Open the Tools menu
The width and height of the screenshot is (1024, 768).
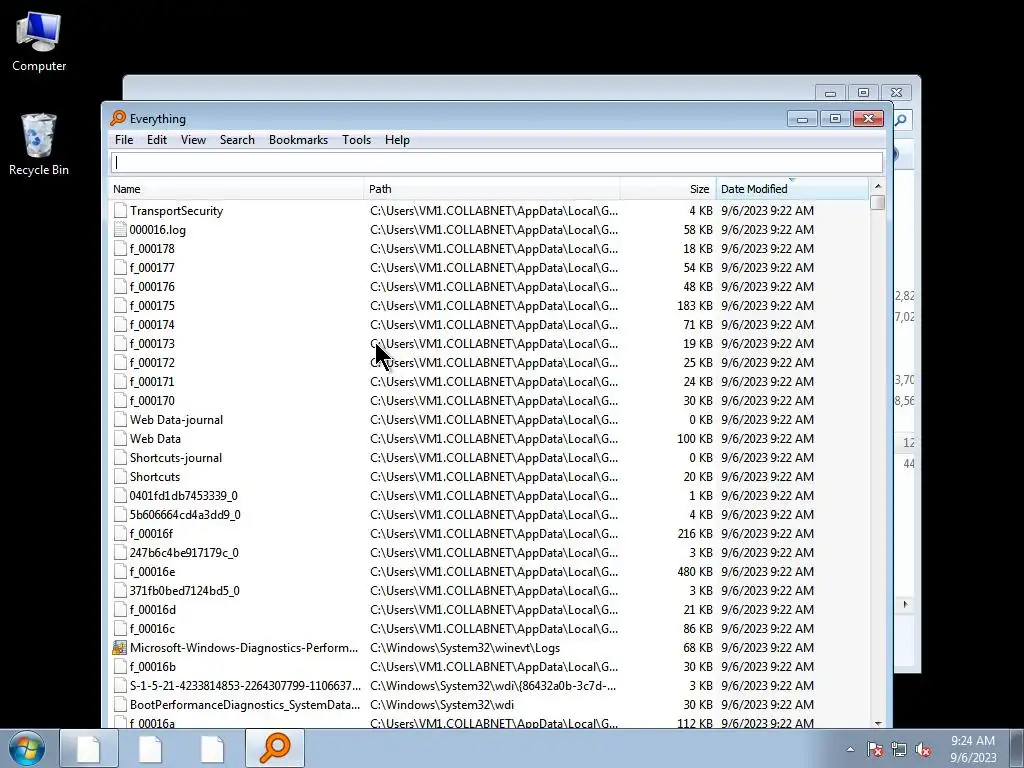pos(357,140)
